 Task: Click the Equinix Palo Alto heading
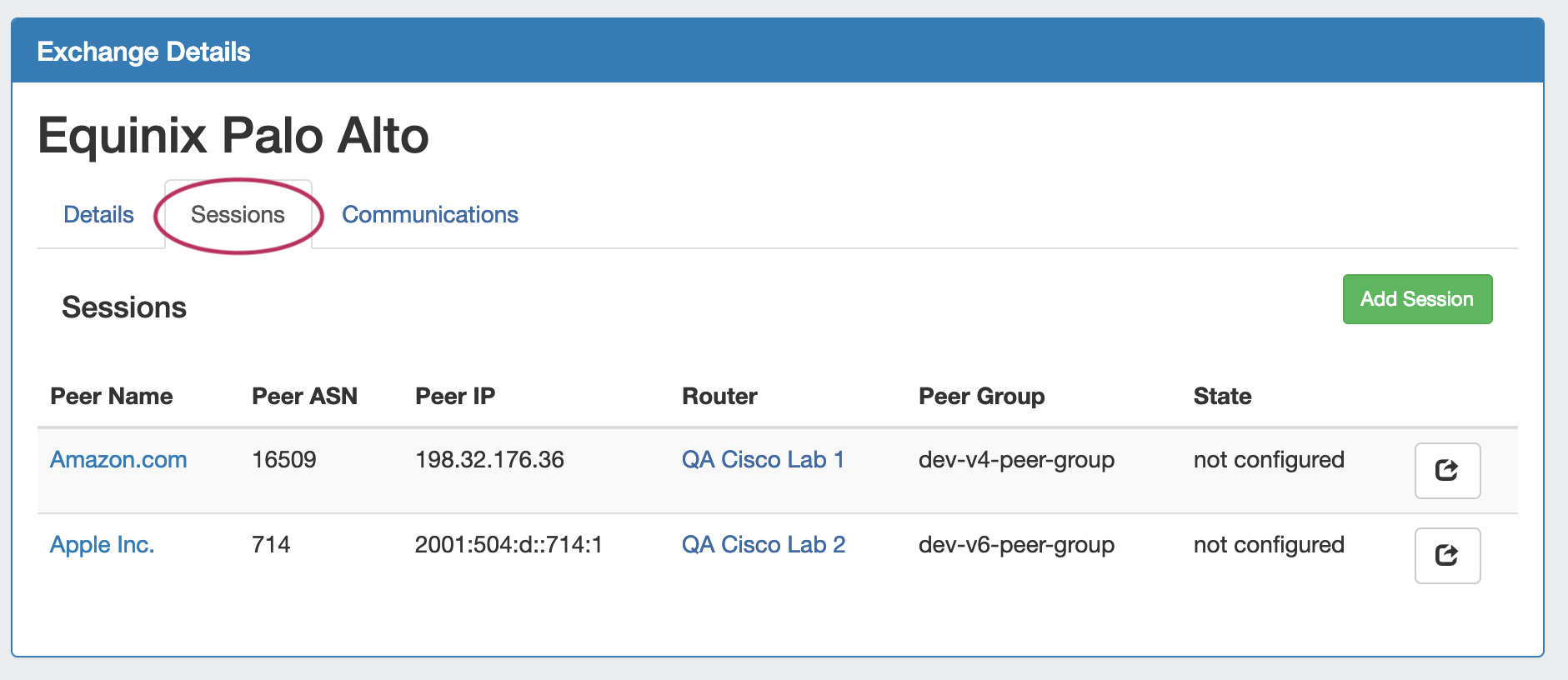(x=233, y=136)
